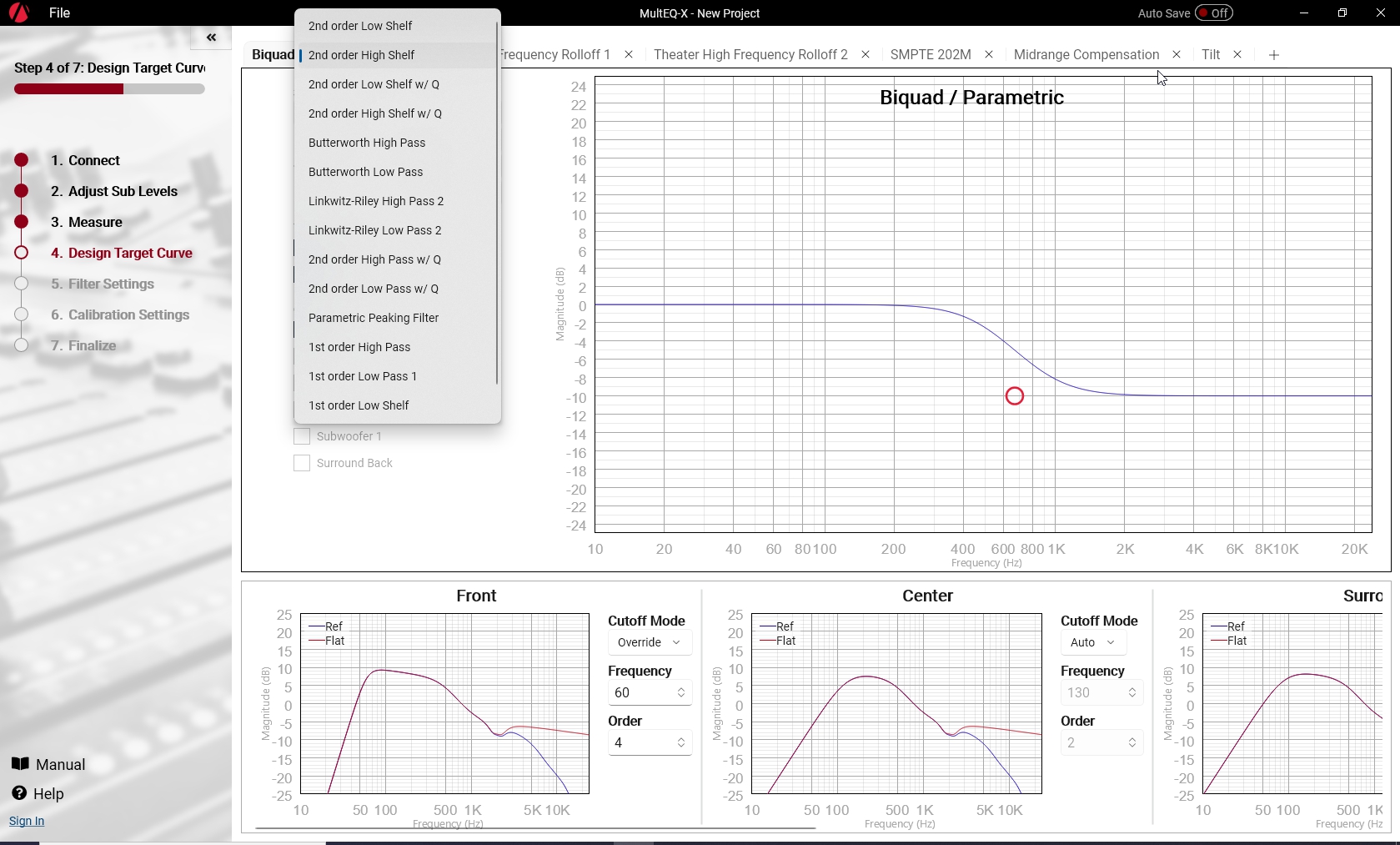Go to 4. Design Target Curve step
The image size is (1400, 845).
point(122,253)
